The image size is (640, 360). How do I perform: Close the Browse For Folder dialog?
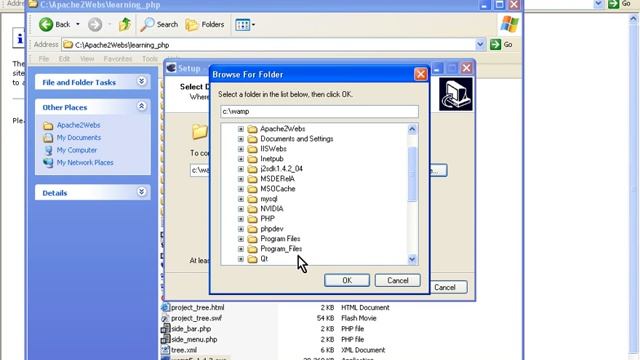[x=420, y=74]
